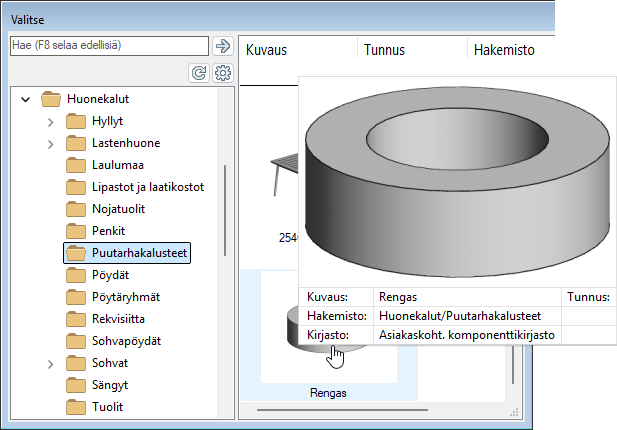This screenshot has width=617, height=430.
Task: Open the Lipastot ja laatikostot folder
Action: click(x=147, y=187)
